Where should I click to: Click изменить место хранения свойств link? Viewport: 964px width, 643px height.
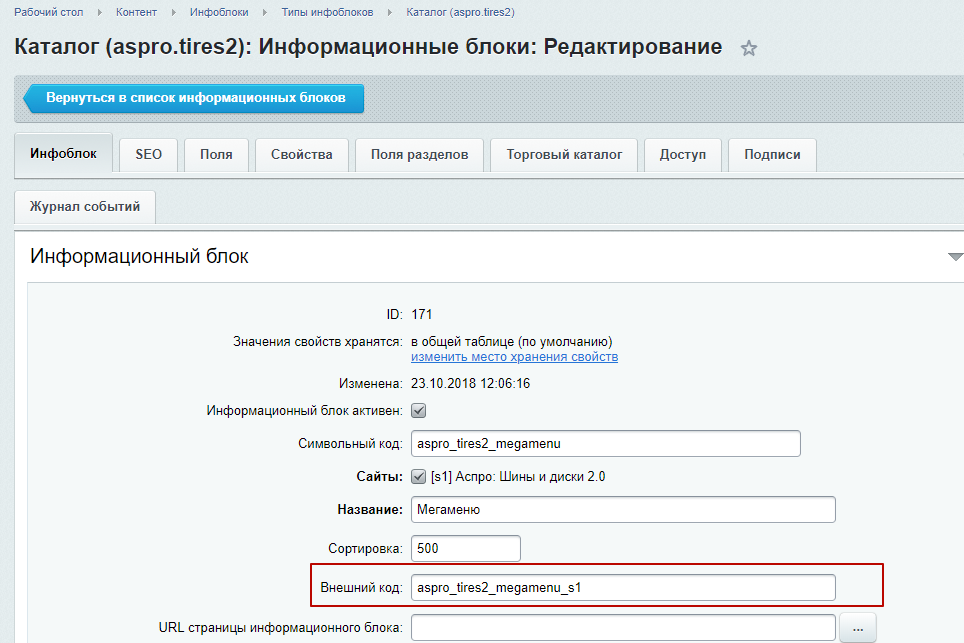point(514,357)
